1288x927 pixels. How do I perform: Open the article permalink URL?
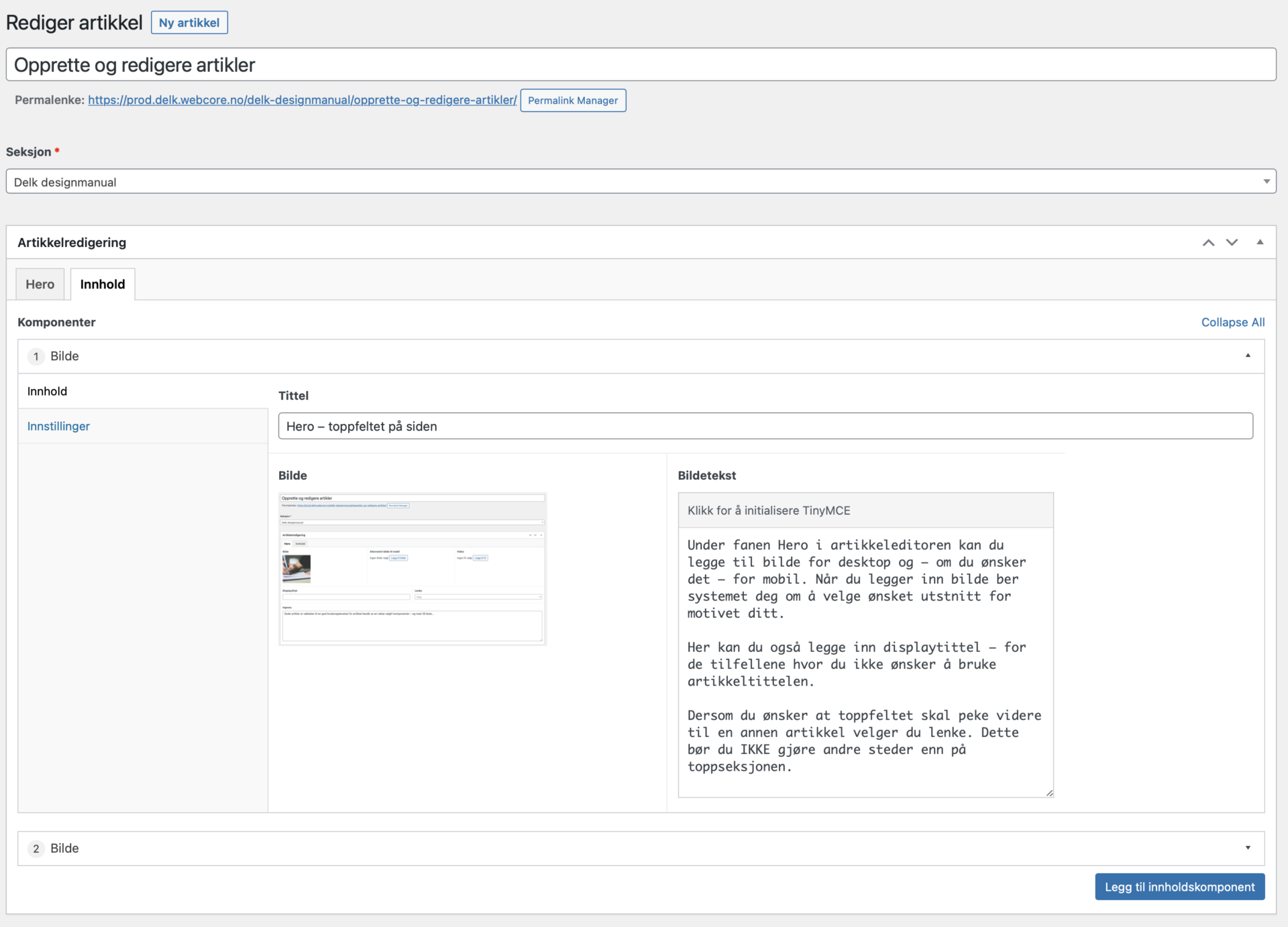(302, 100)
